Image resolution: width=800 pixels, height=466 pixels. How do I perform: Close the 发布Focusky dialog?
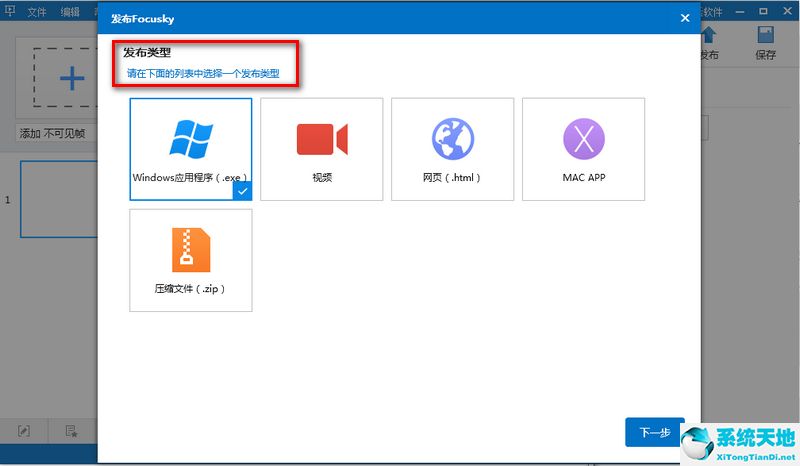[x=685, y=18]
